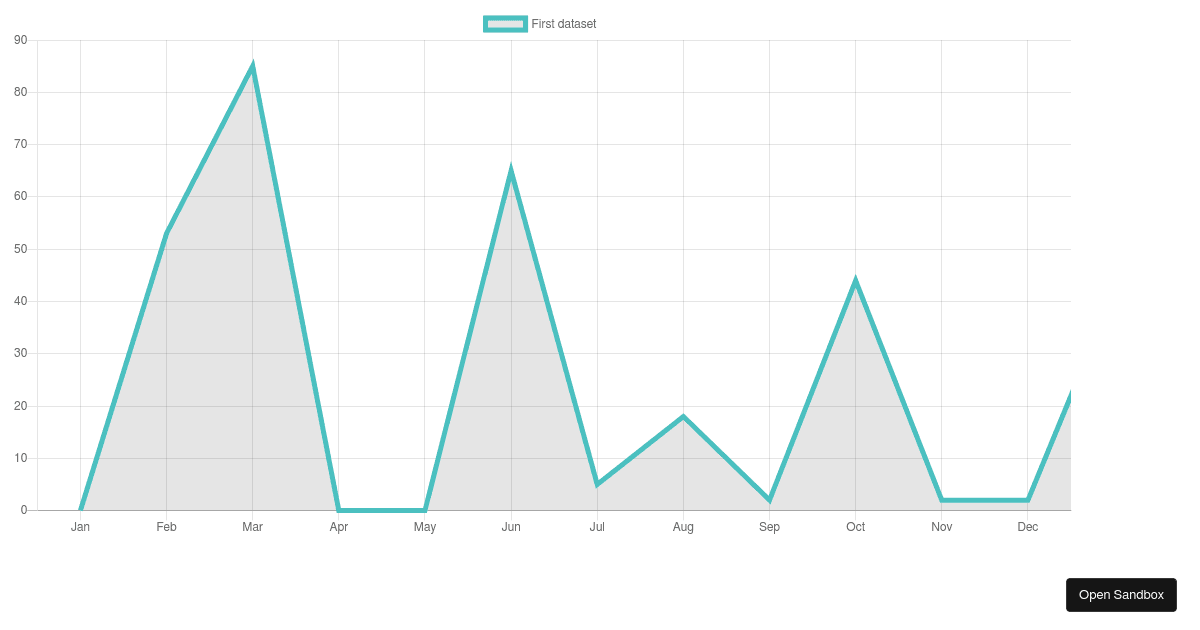Image resolution: width=1200 pixels, height=630 pixels.
Task: Click the "80" y-axis tick label
Action: coord(21,92)
